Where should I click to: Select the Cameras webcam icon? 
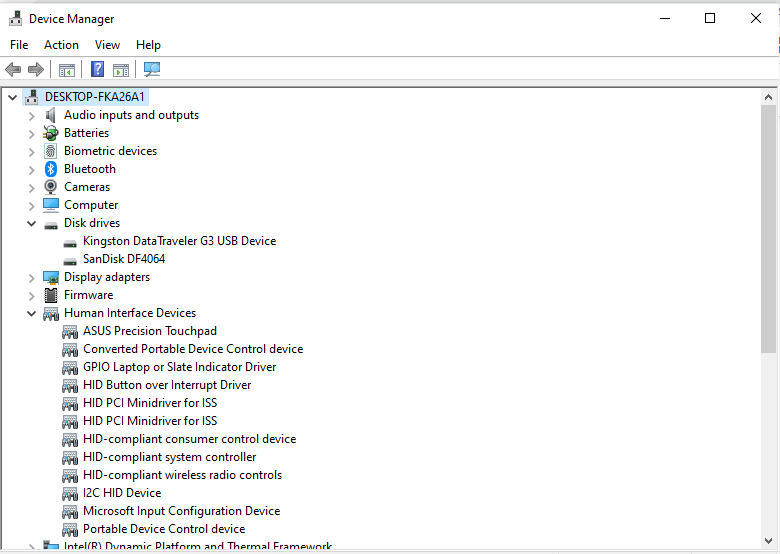coord(50,187)
